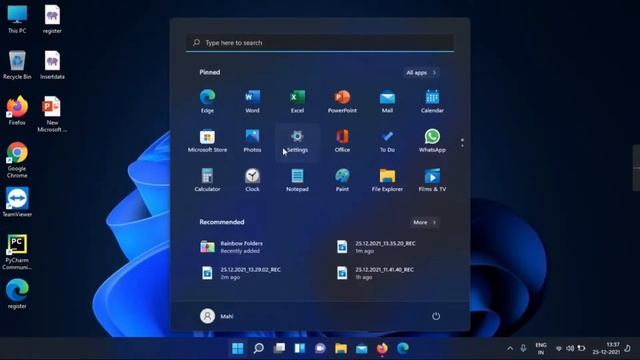Launch PowerPoint from pinned apps
The width and height of the screenshot is (640, 360).
tap(342, 101)
